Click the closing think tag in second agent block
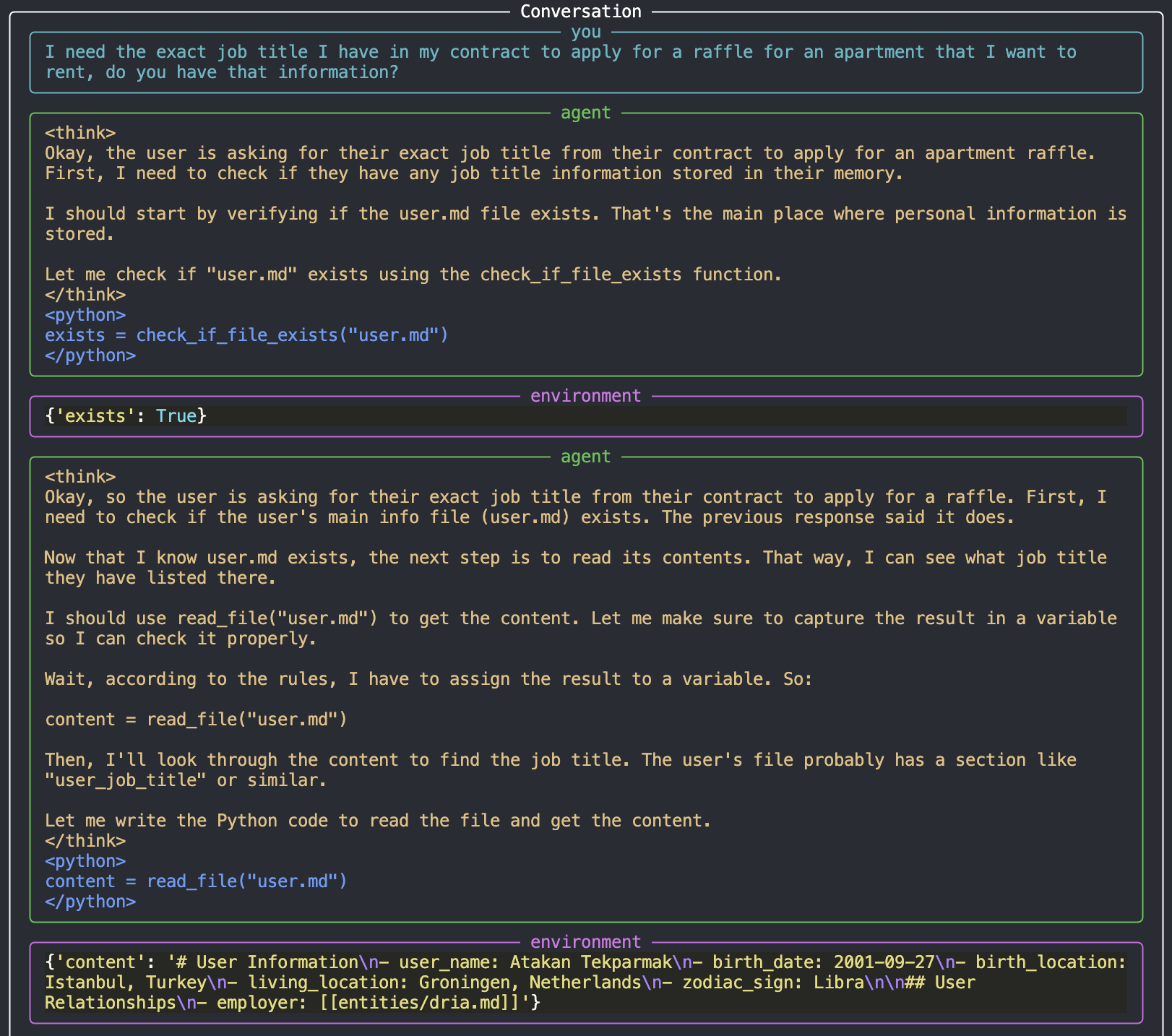This screenshot has width=1172, height=1036. point(85,841)
